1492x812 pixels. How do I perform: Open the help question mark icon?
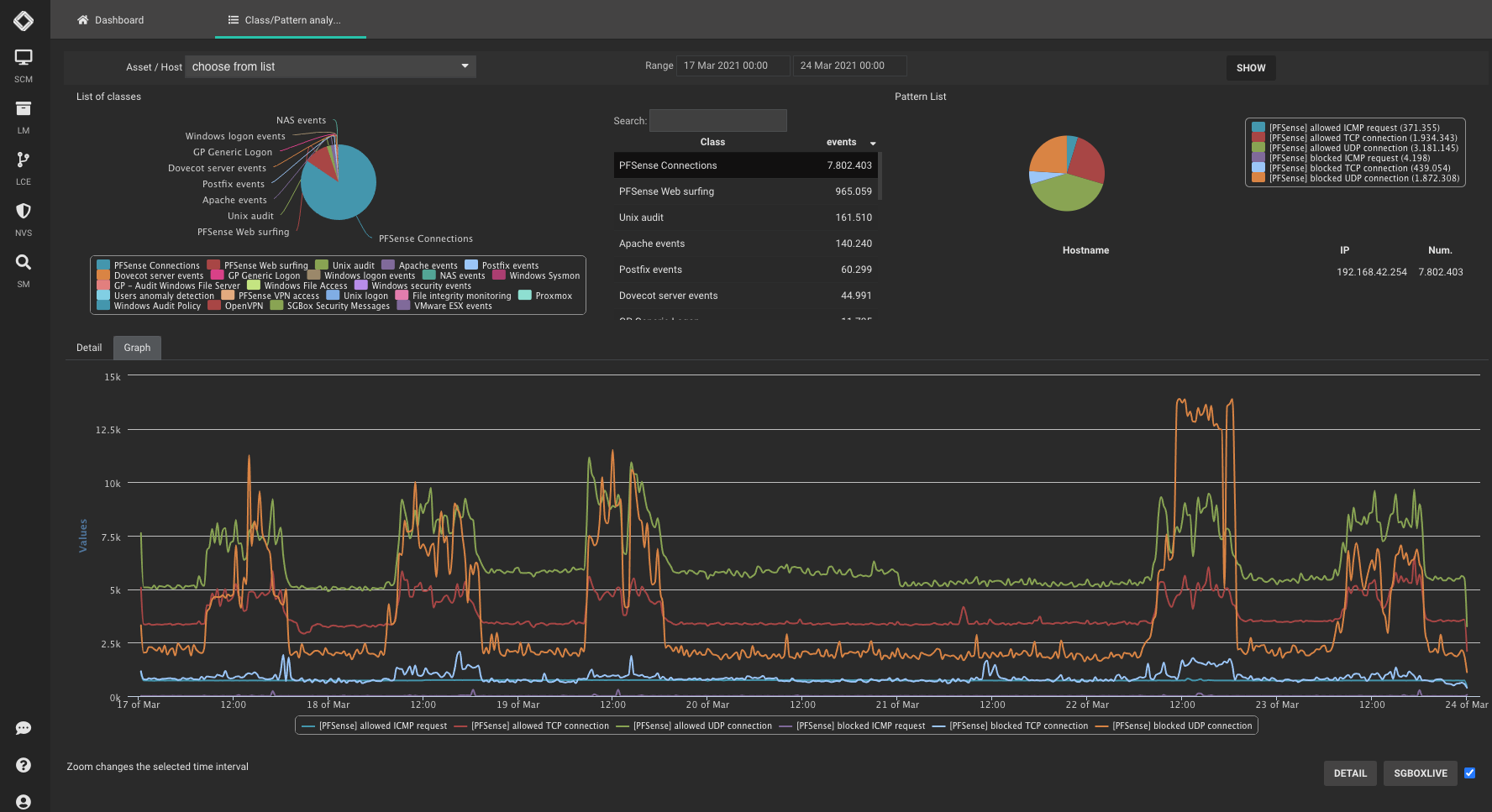pyautogui.click(x=24, y=765)
